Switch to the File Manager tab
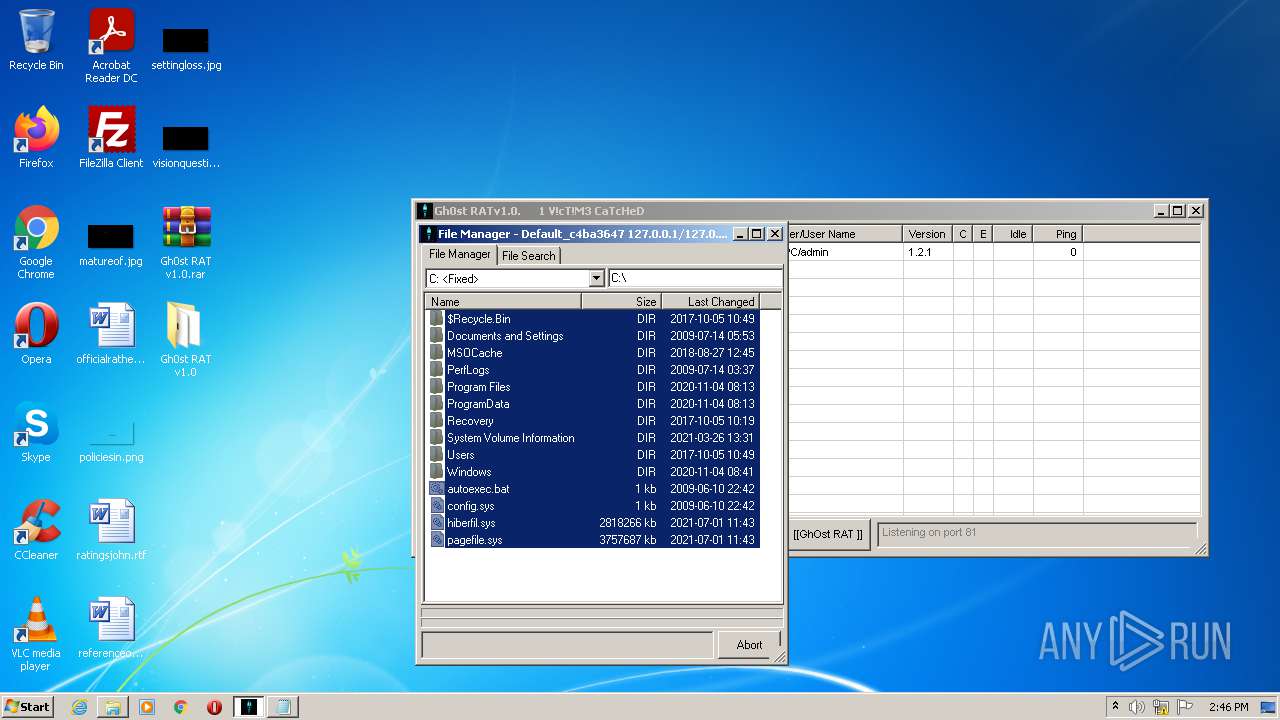 (460, 255)
